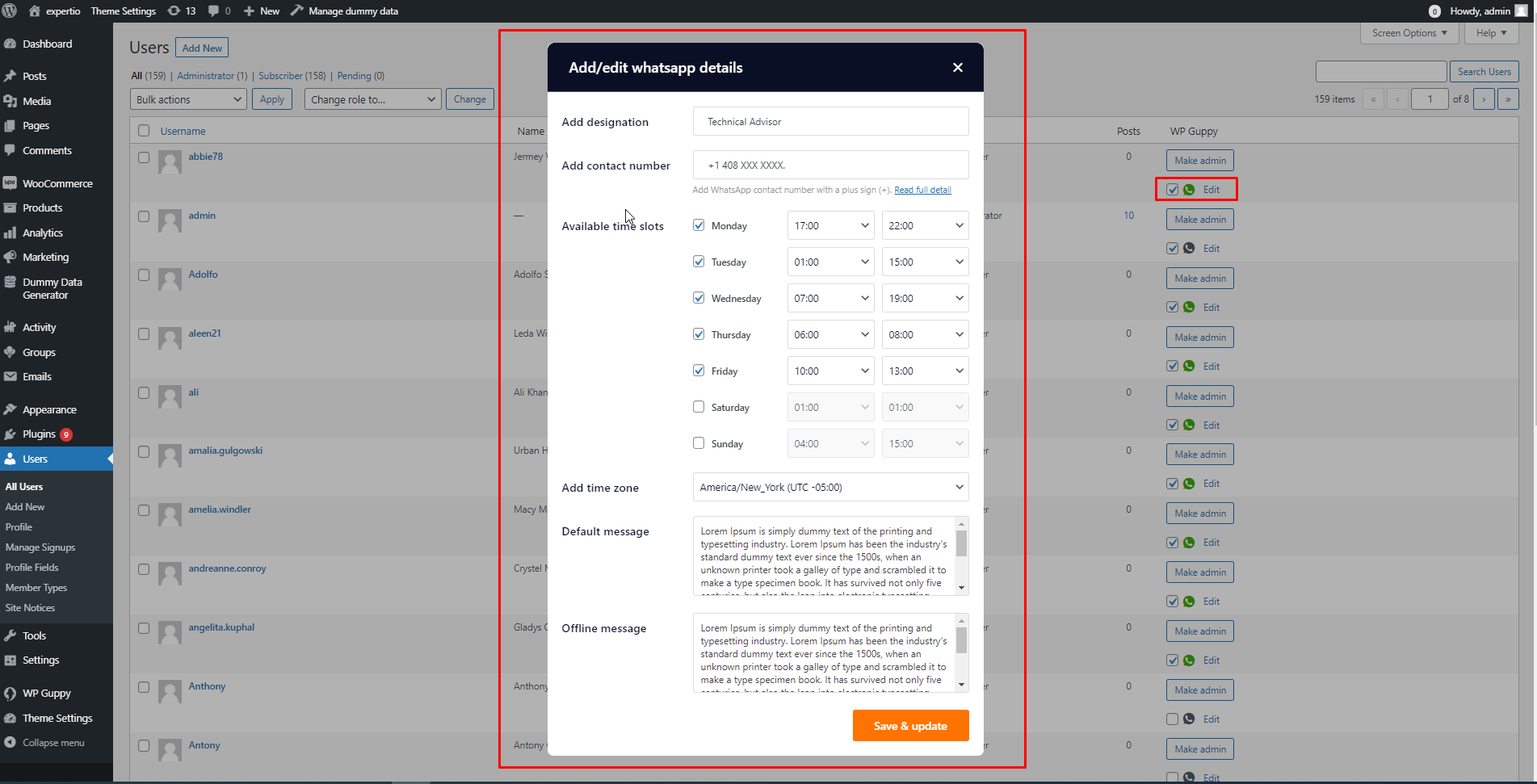Open the updates icon showing 13

pos(174,11)
